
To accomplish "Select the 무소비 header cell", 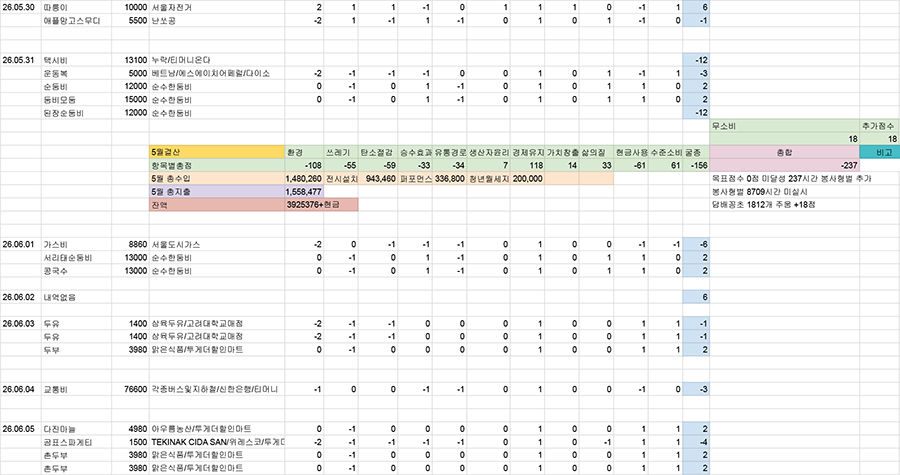I will (785, 126).
